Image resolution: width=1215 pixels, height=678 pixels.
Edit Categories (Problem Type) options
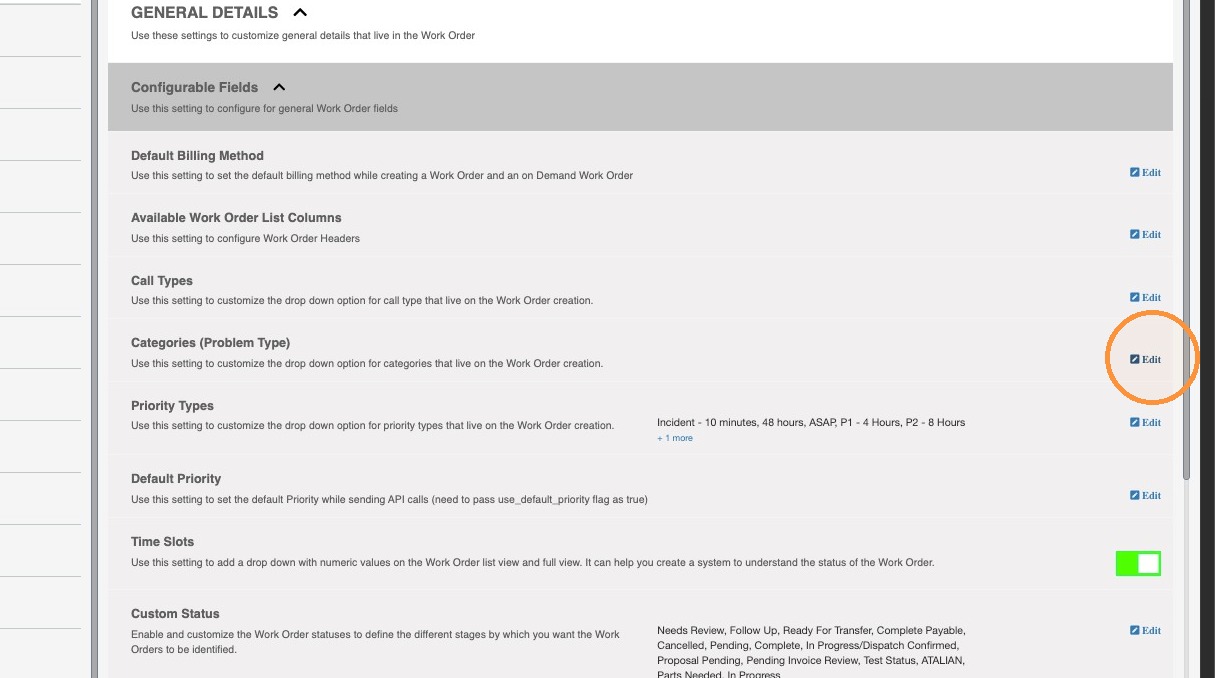(1145, 359)
